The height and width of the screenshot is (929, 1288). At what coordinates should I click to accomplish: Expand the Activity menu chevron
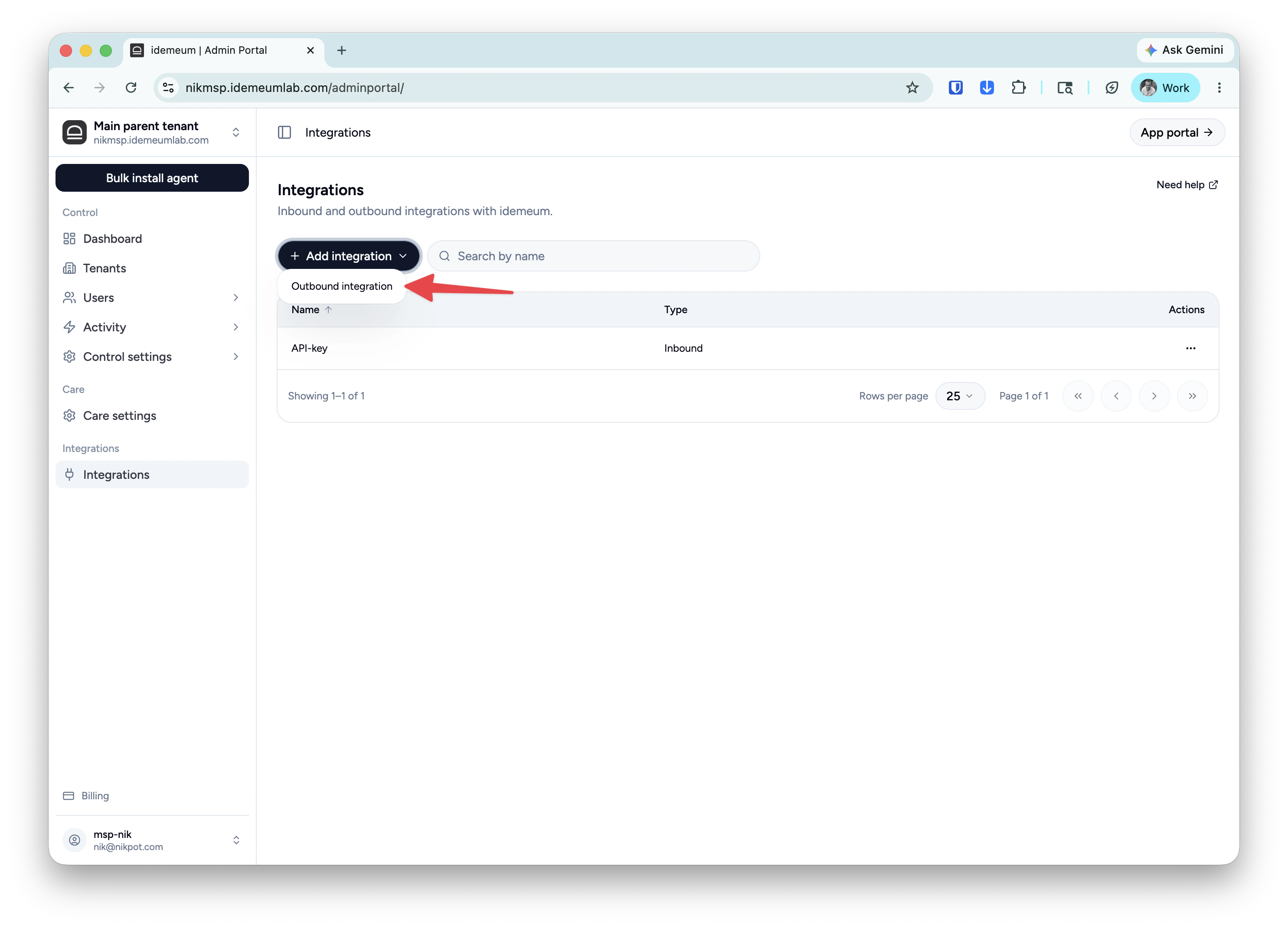[x=235, y=327]
